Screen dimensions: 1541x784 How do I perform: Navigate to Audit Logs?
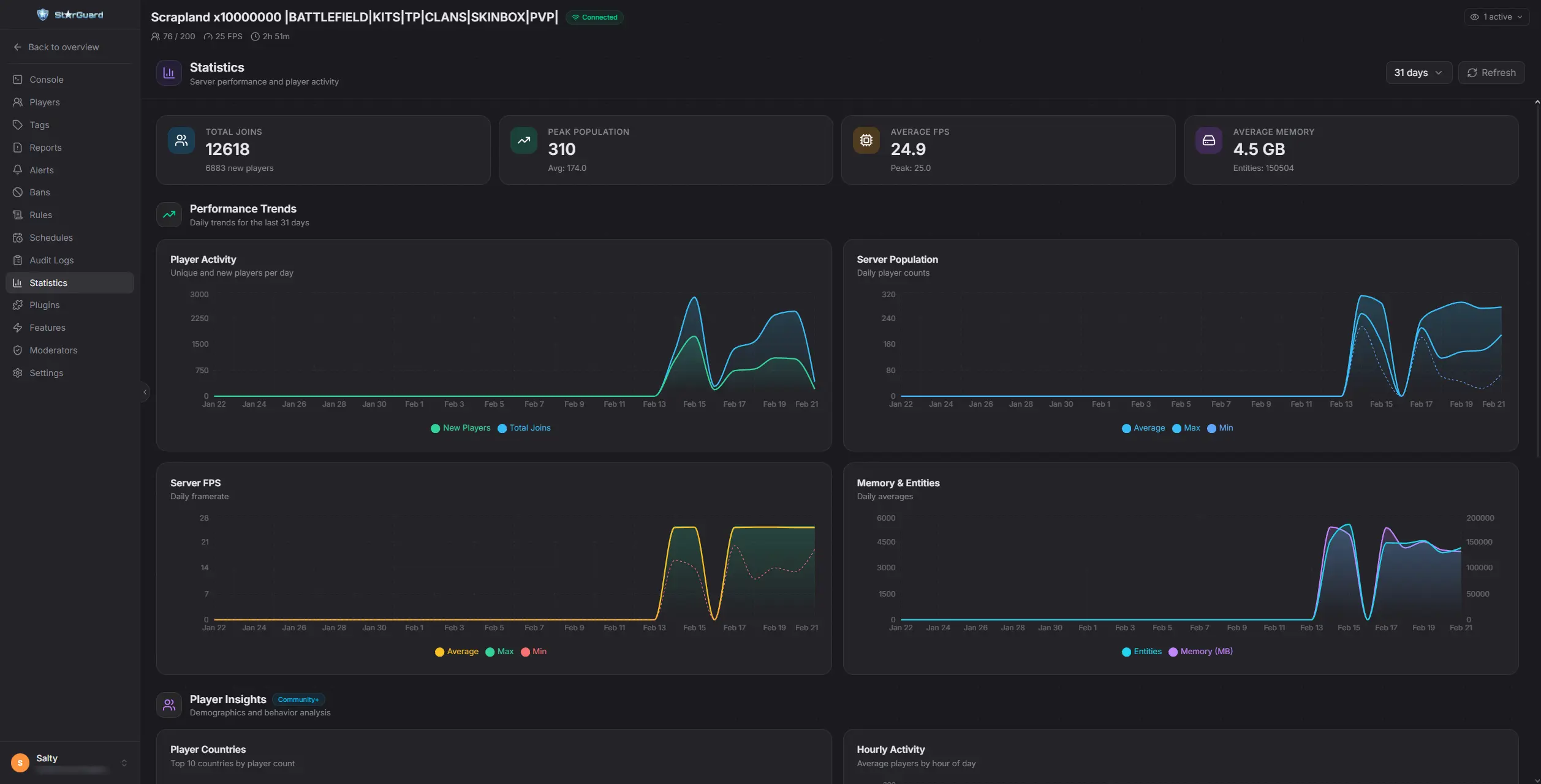[51, 260]
